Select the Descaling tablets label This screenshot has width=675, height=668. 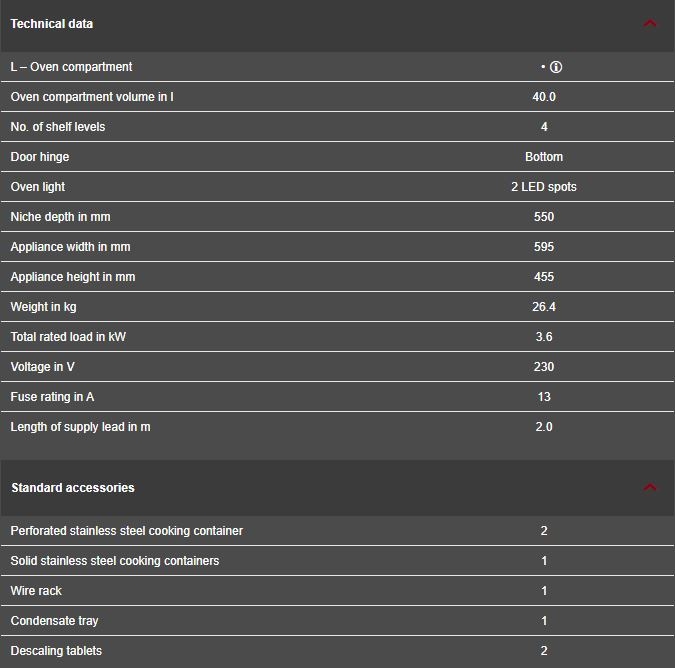point(56,651)
